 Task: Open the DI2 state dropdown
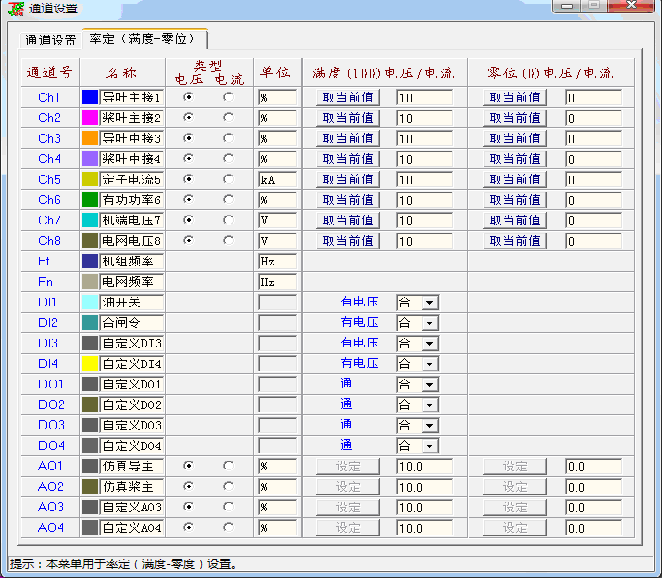click(429, 323)
